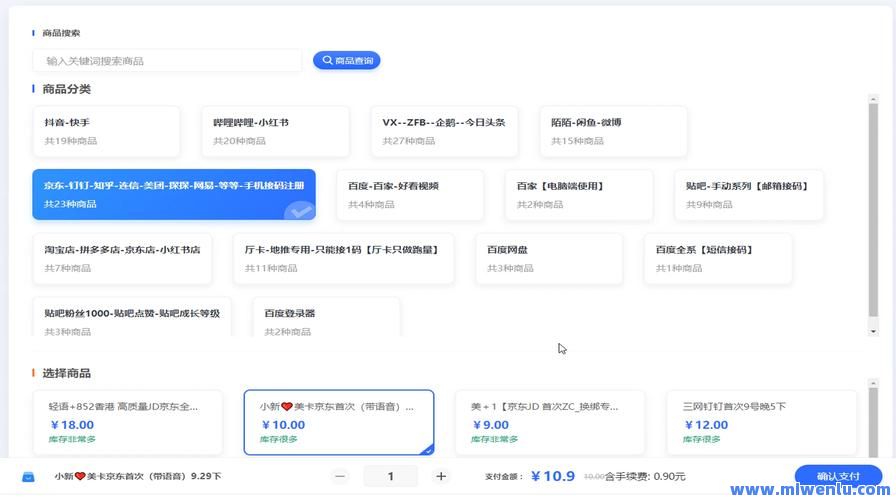Click the shopping bag icon in bottom bar
Viewport: 896px width, 500px height.
pos(28,477)
